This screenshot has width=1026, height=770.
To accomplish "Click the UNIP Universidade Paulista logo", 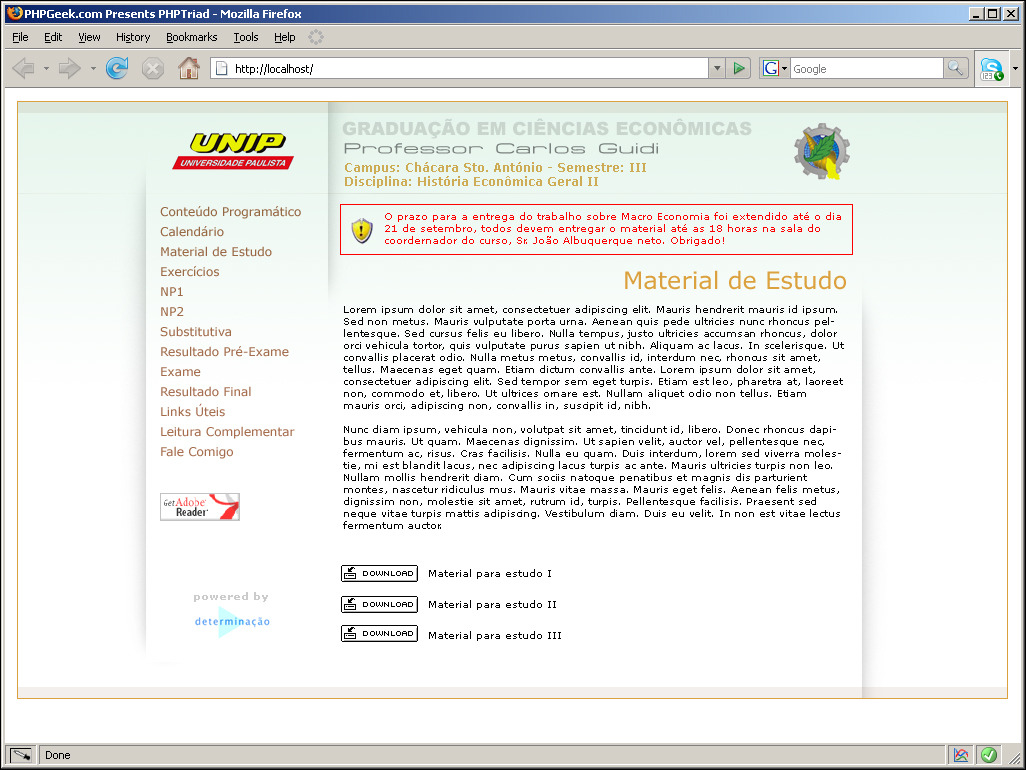I will coord(233,151).
